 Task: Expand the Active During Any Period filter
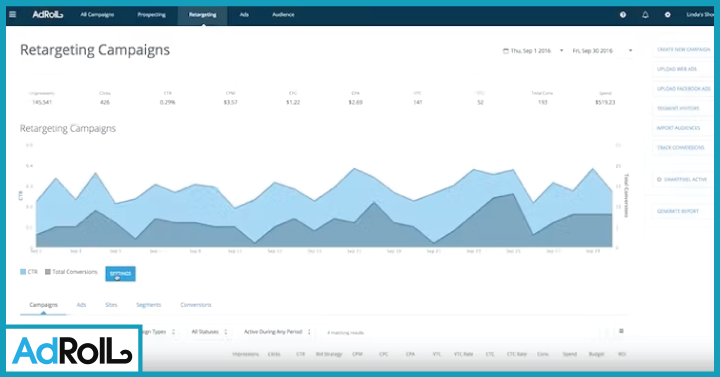(x=277, y=332)
